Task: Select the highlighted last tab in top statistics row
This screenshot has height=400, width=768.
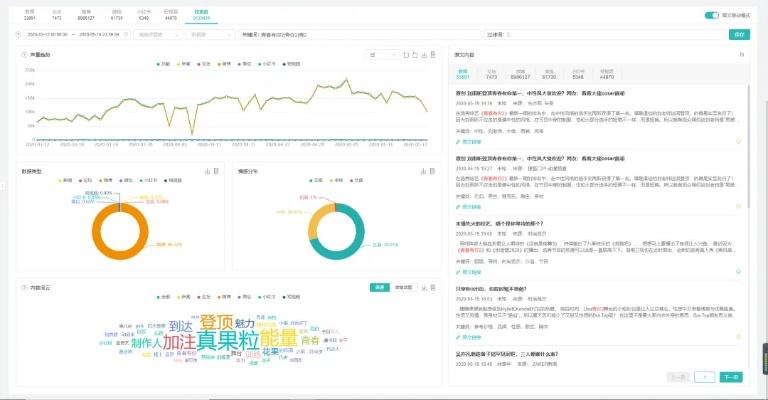Action: coord(202,15)
